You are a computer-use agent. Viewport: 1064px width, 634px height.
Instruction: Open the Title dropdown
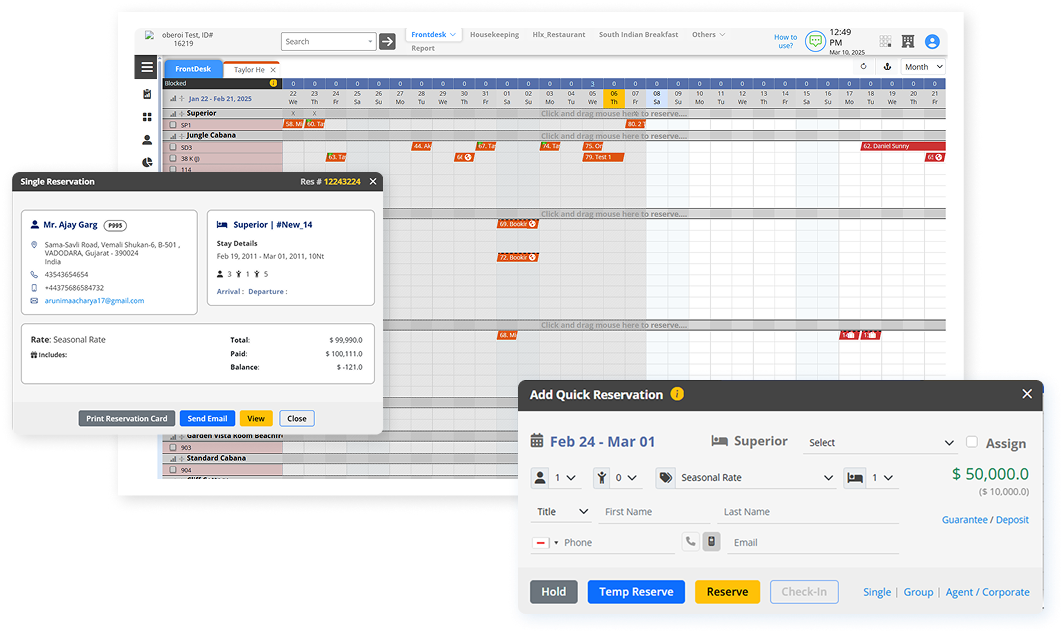pyautogui.click(x=561, y=512)
